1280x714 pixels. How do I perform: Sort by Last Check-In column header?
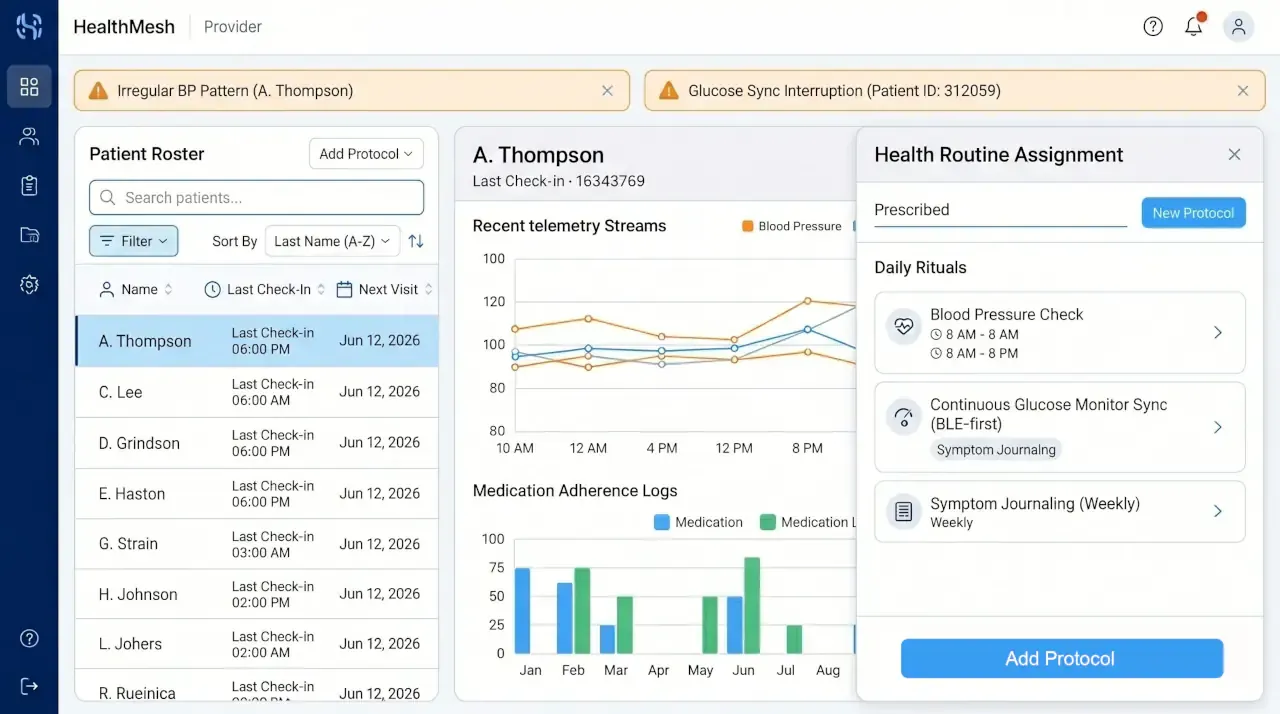click(x=264, y=289)
